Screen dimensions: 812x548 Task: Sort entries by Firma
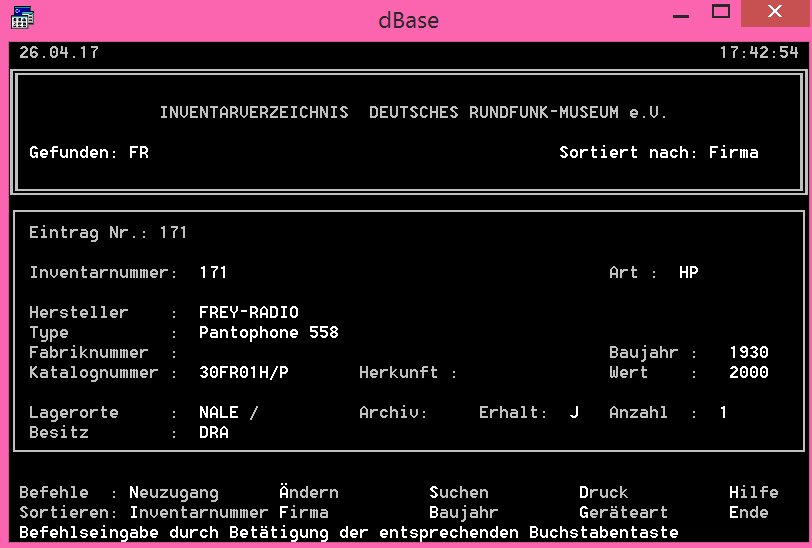click(x=303, y=512)
